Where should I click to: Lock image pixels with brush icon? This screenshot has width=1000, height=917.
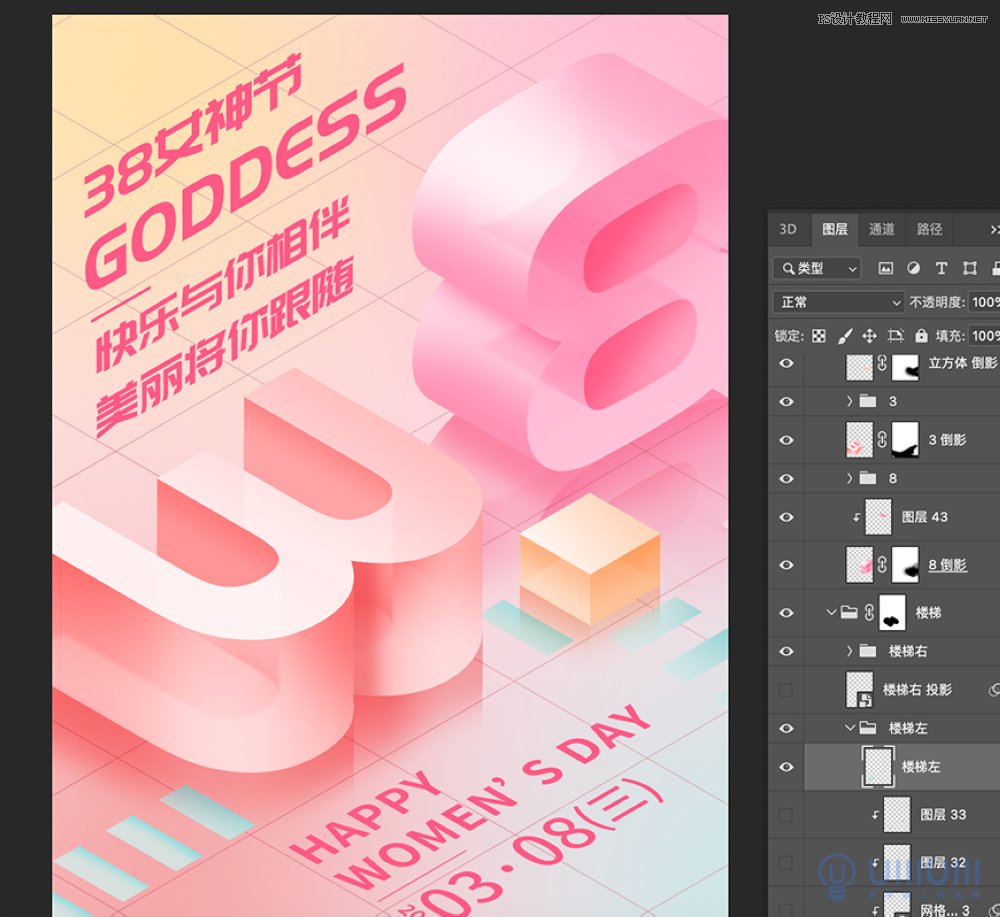pos(844,336)
